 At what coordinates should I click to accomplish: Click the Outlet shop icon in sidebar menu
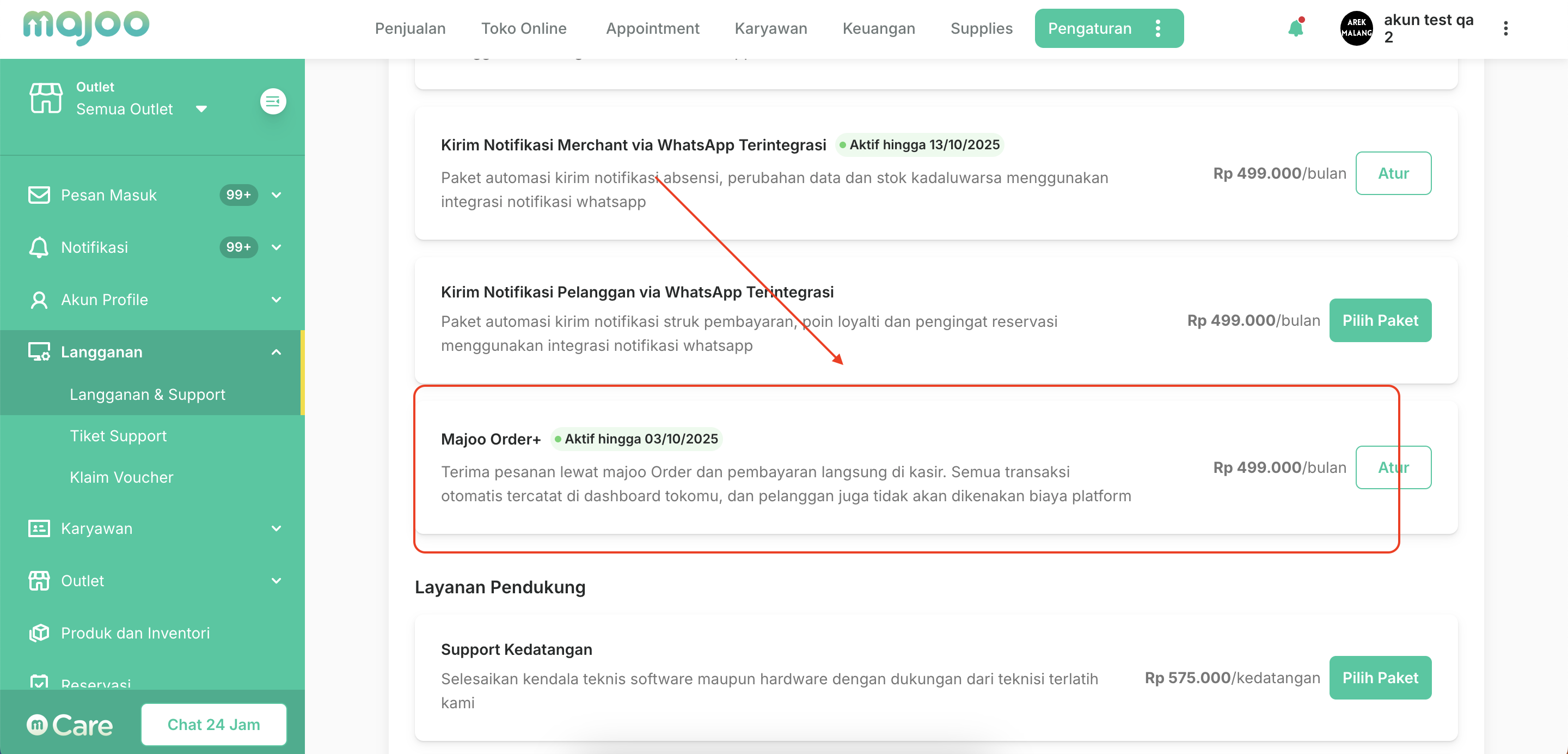click(x=39, y=581)
